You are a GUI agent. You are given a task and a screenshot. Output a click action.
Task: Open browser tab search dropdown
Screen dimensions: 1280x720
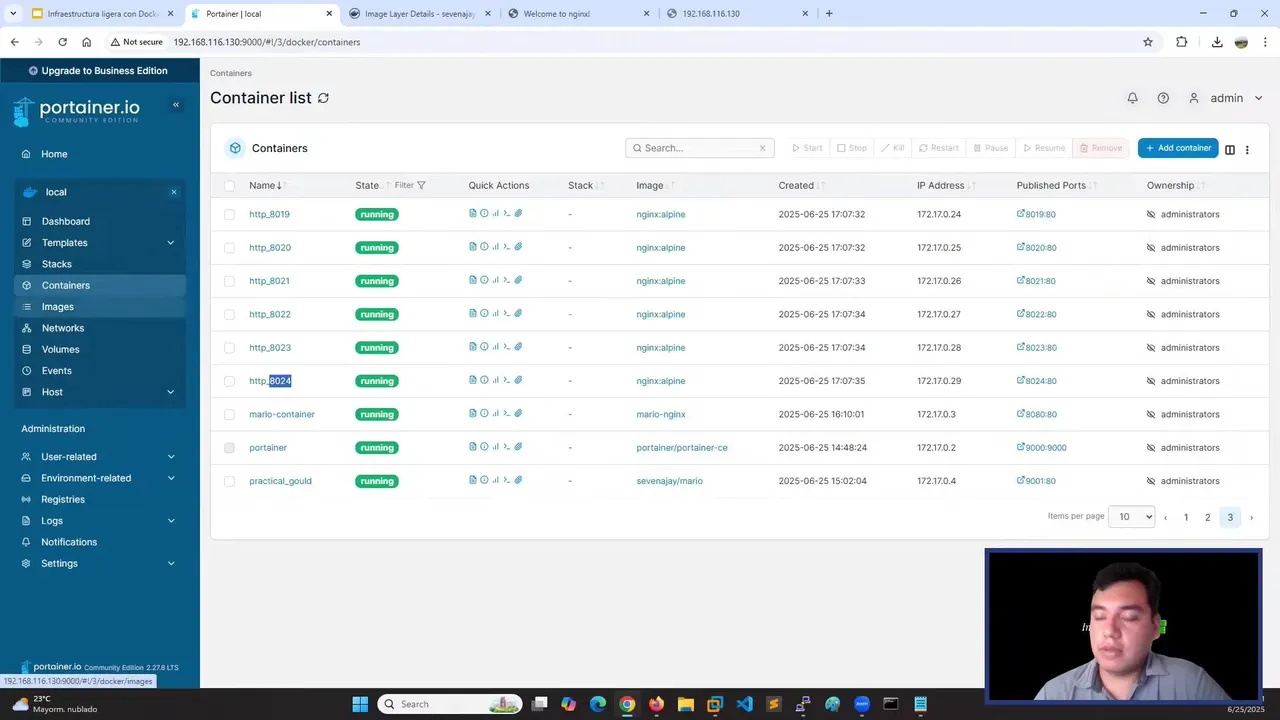pos(13,13)
